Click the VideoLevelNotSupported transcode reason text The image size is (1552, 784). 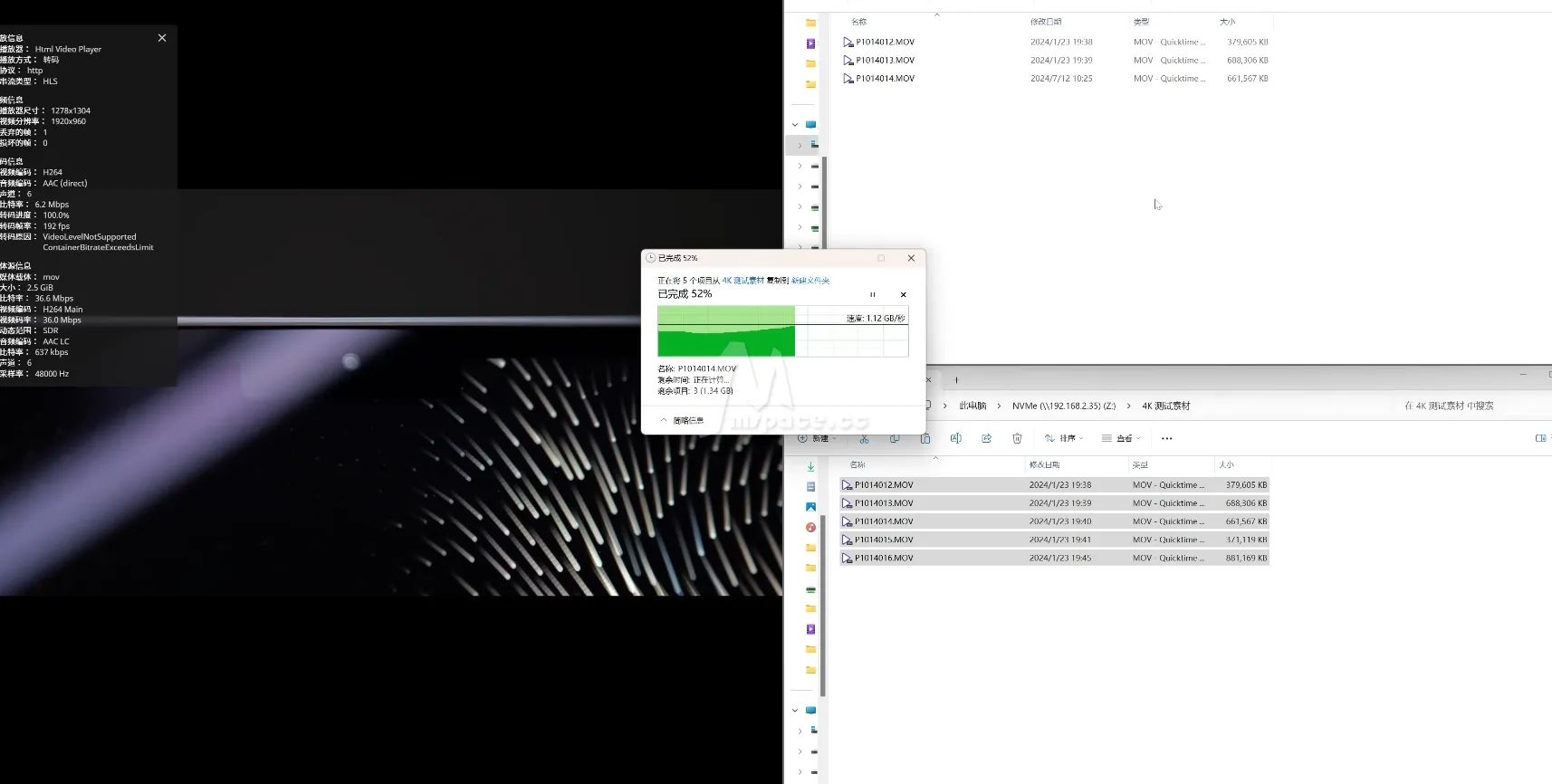coord(90,237)
